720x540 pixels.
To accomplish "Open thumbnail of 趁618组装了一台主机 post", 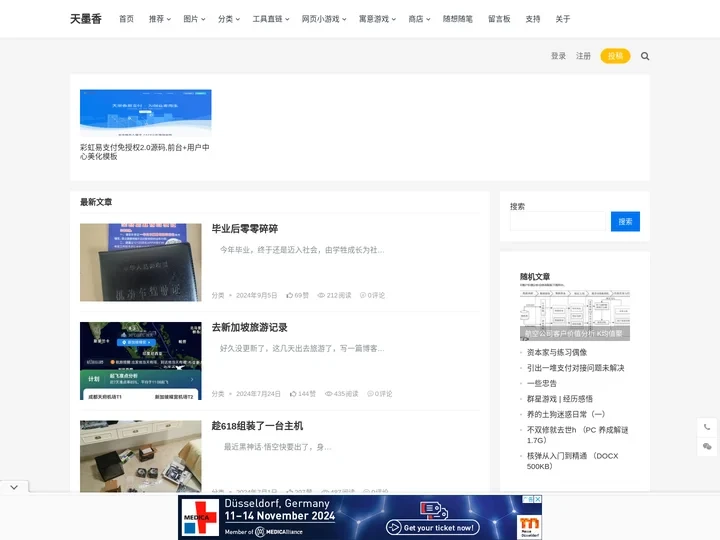I will coord(141,456).
